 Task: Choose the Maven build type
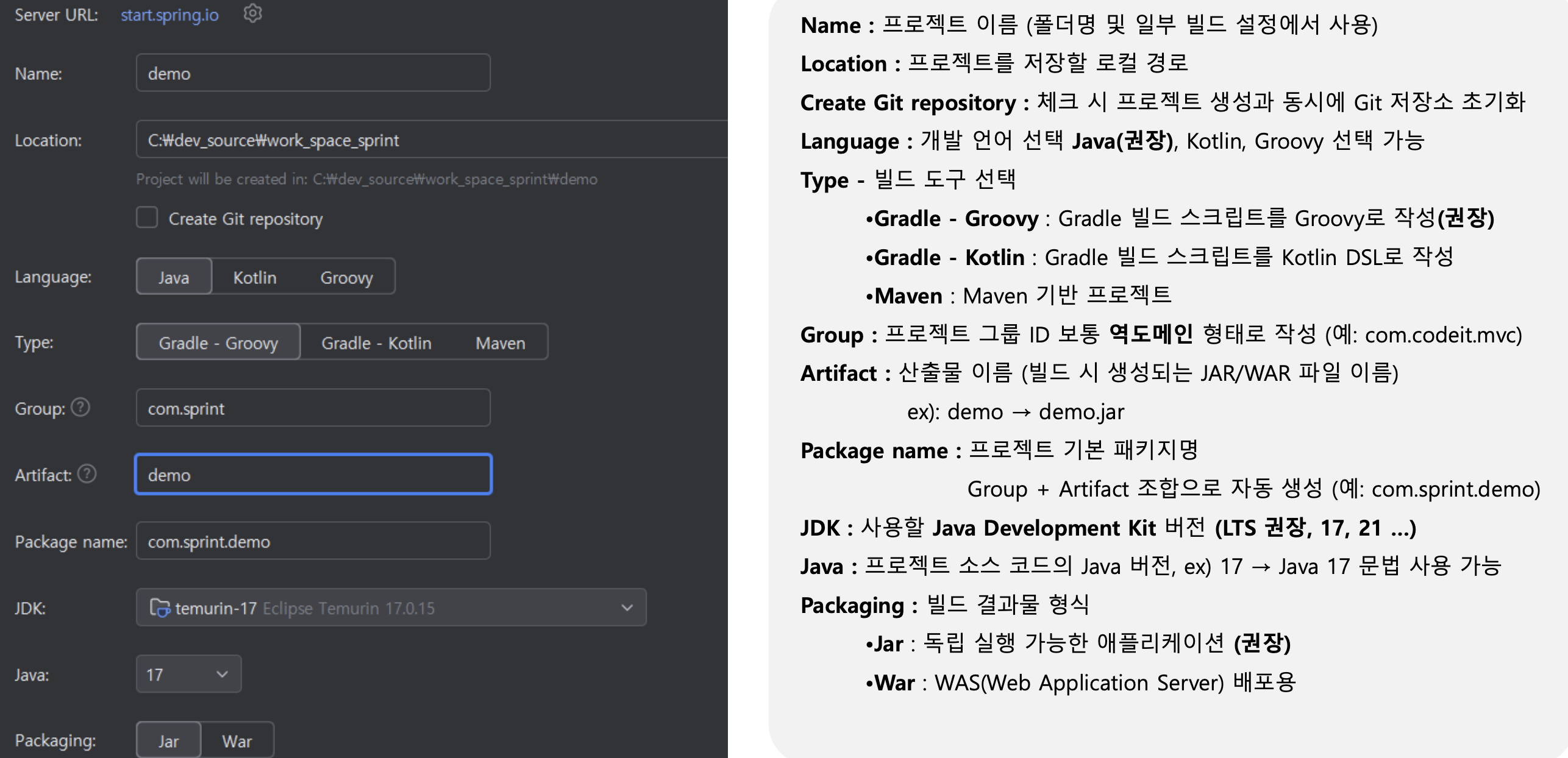[x=500, y=342]
